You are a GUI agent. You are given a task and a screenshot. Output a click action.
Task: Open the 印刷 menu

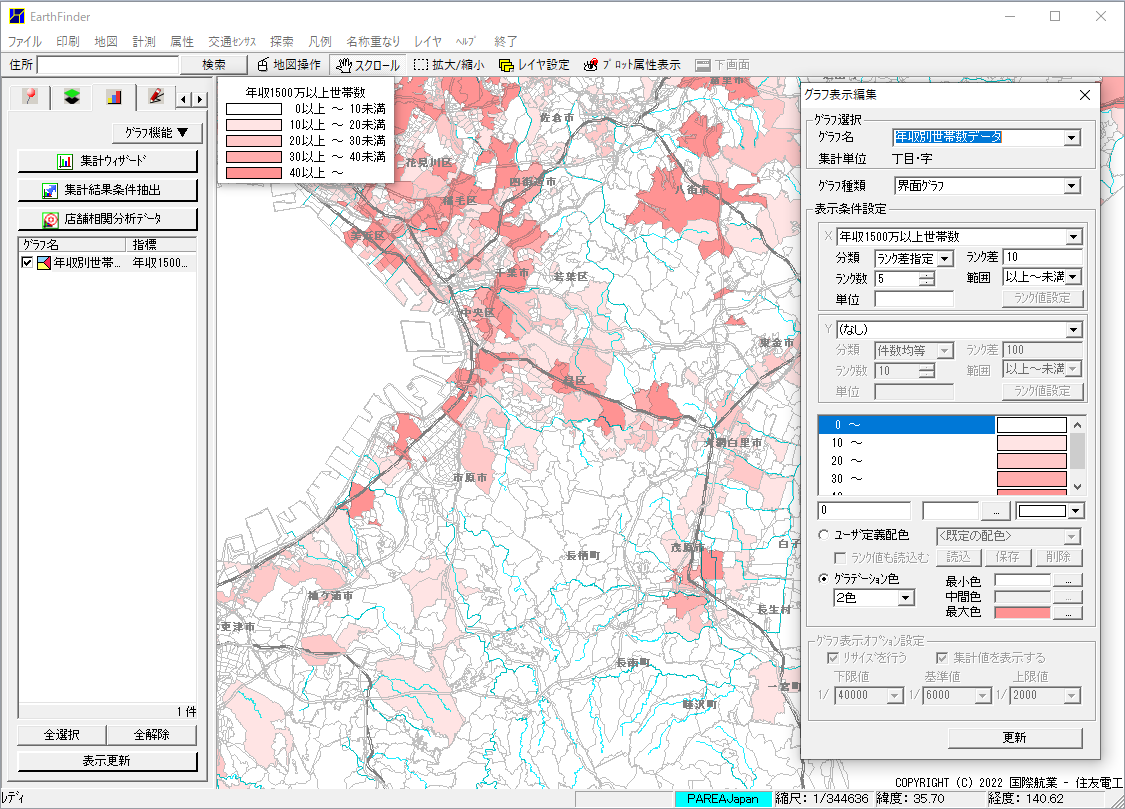click(x=67, y=42)
